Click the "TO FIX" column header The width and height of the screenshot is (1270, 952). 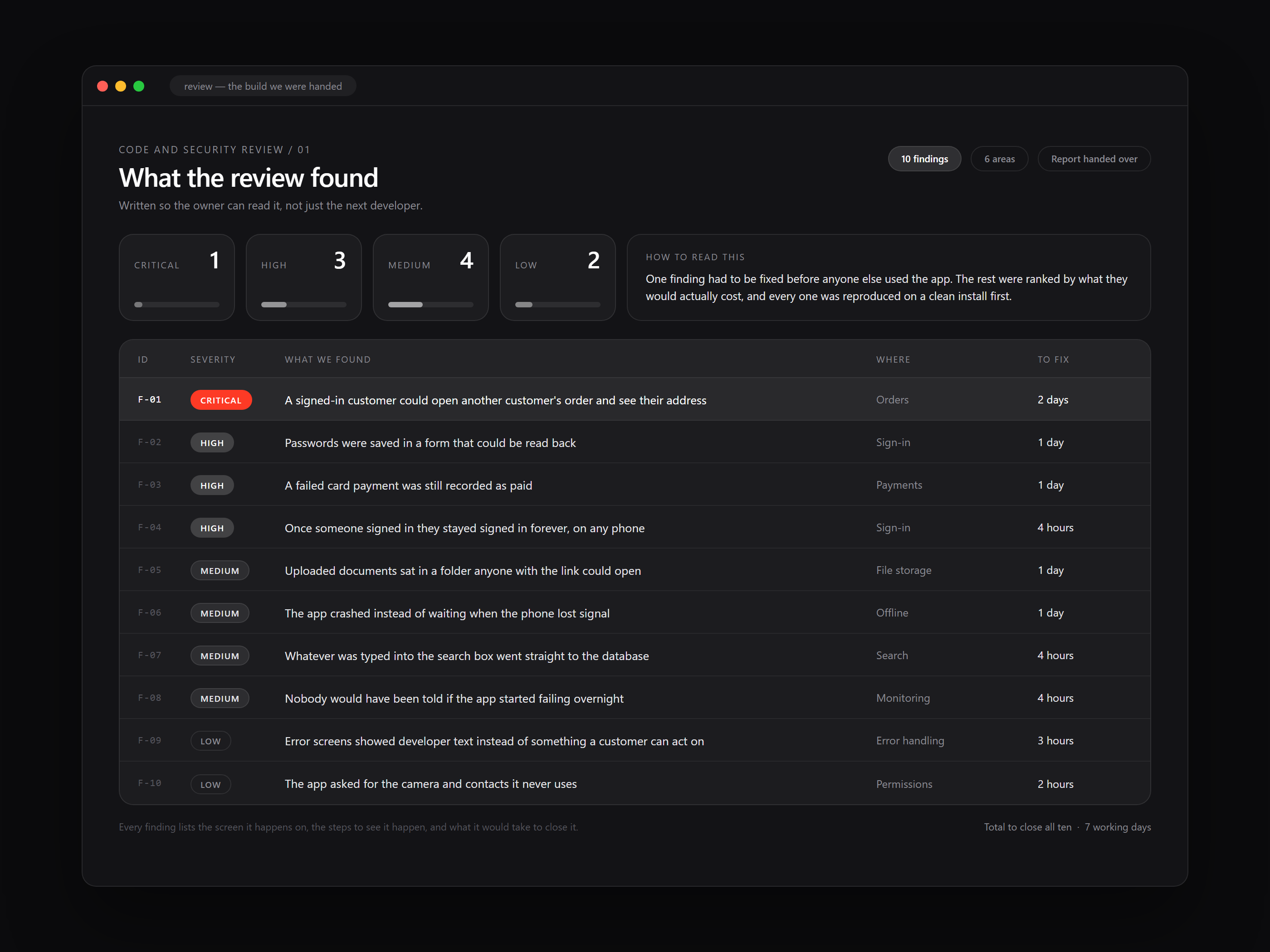(x=1053, y=359)
